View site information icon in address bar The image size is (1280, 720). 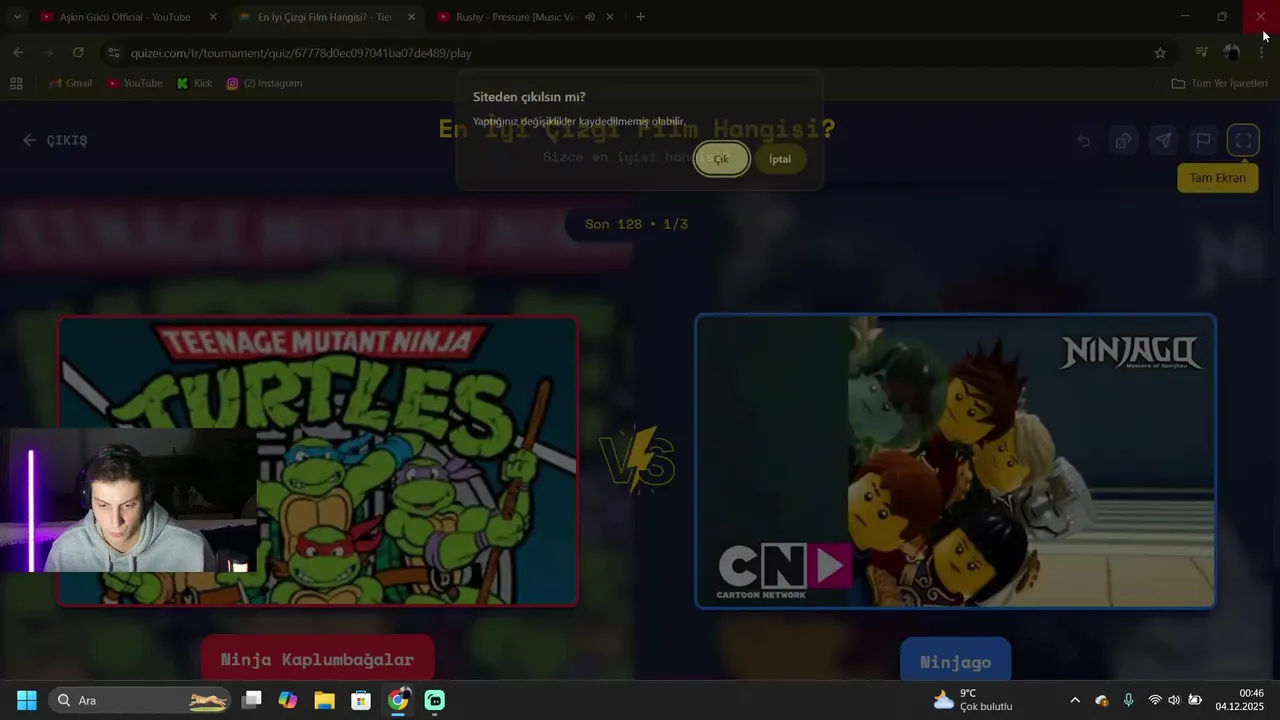point(113,53)
